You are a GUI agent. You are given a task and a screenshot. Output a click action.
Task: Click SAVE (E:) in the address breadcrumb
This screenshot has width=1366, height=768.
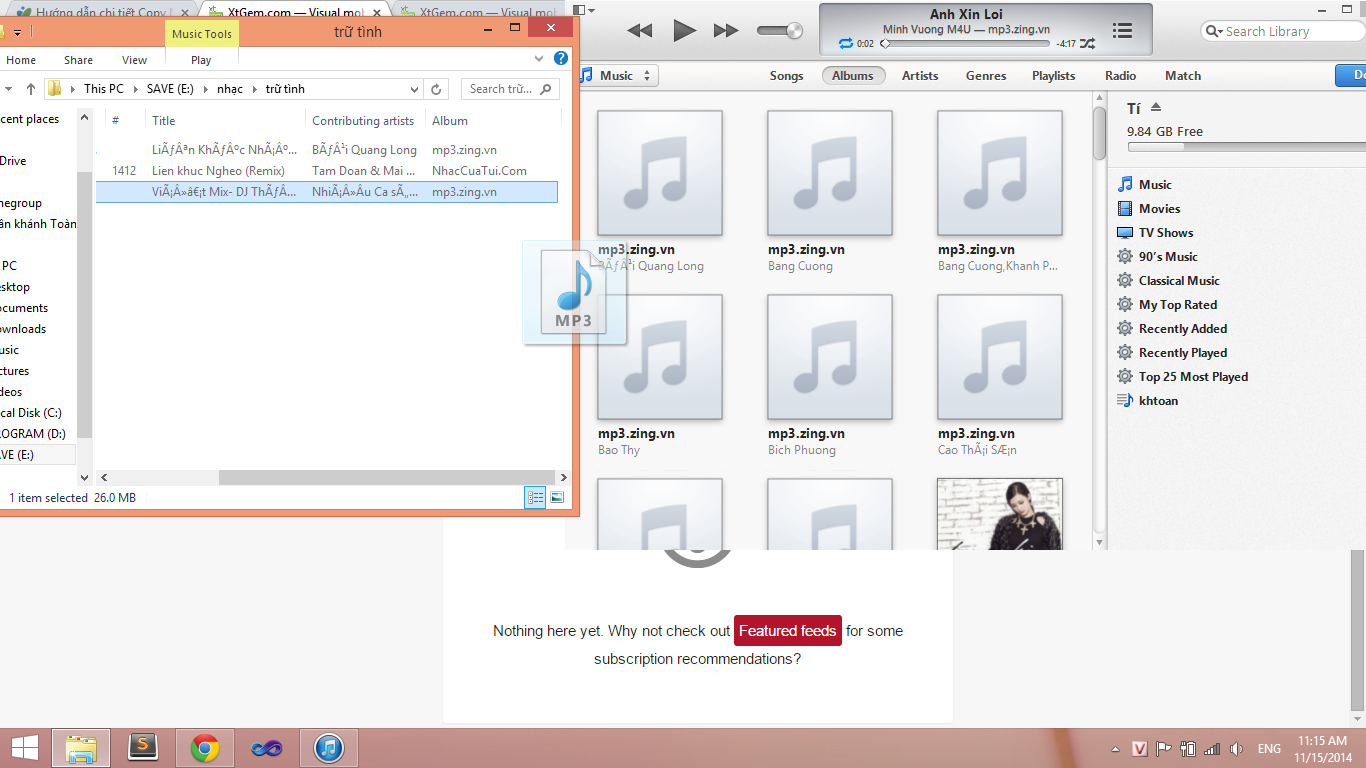tap(169, 89)
